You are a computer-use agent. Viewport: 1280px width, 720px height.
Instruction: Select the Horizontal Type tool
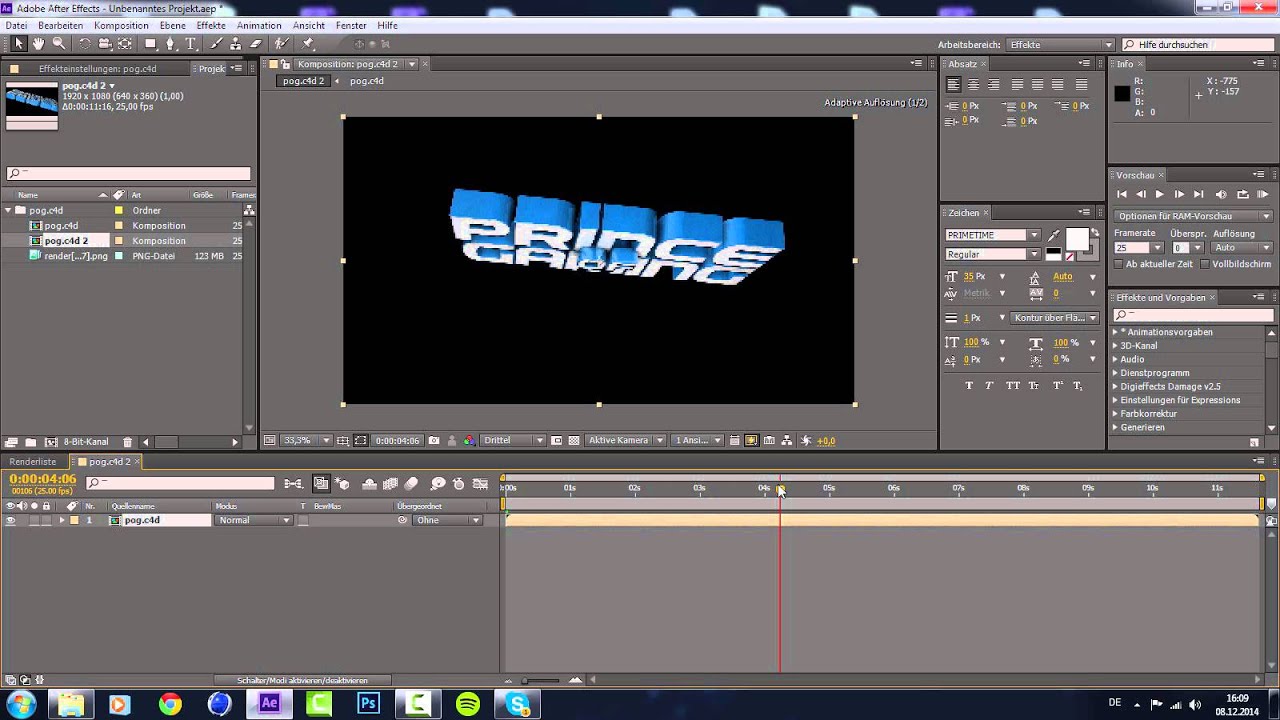pyautogui.click(x=190, y=44)
